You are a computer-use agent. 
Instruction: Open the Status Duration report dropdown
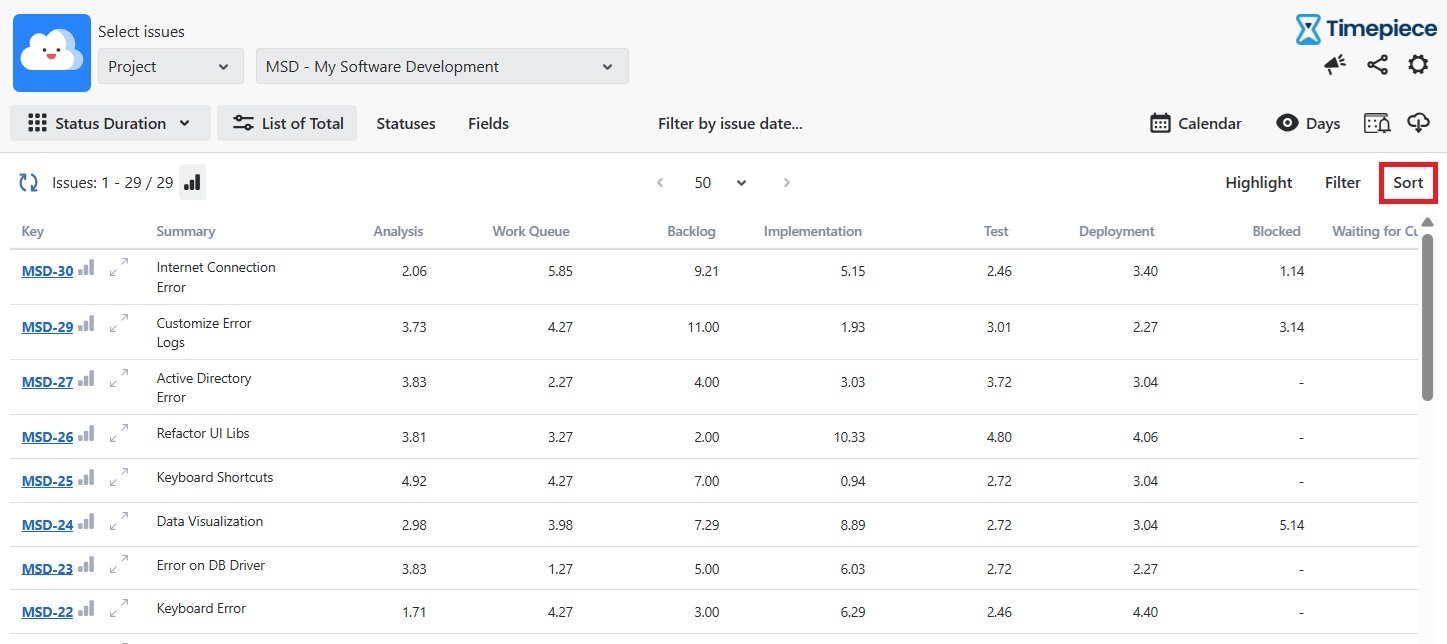110,123
